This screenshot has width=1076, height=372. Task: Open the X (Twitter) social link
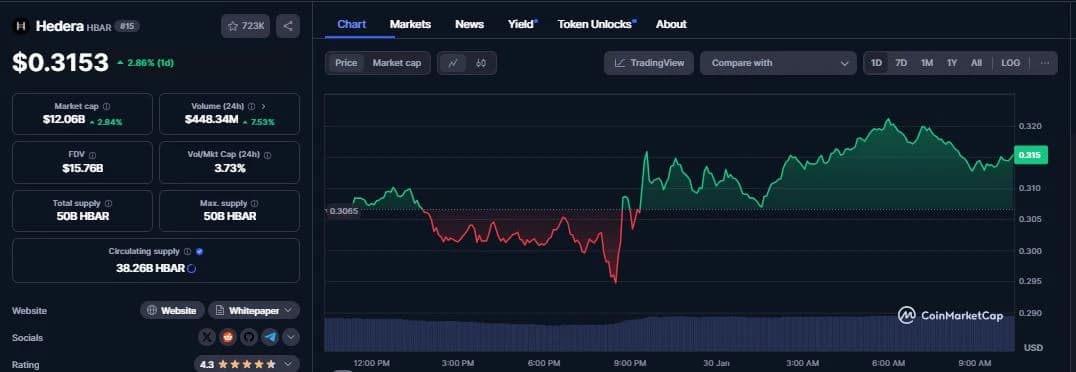207,337
